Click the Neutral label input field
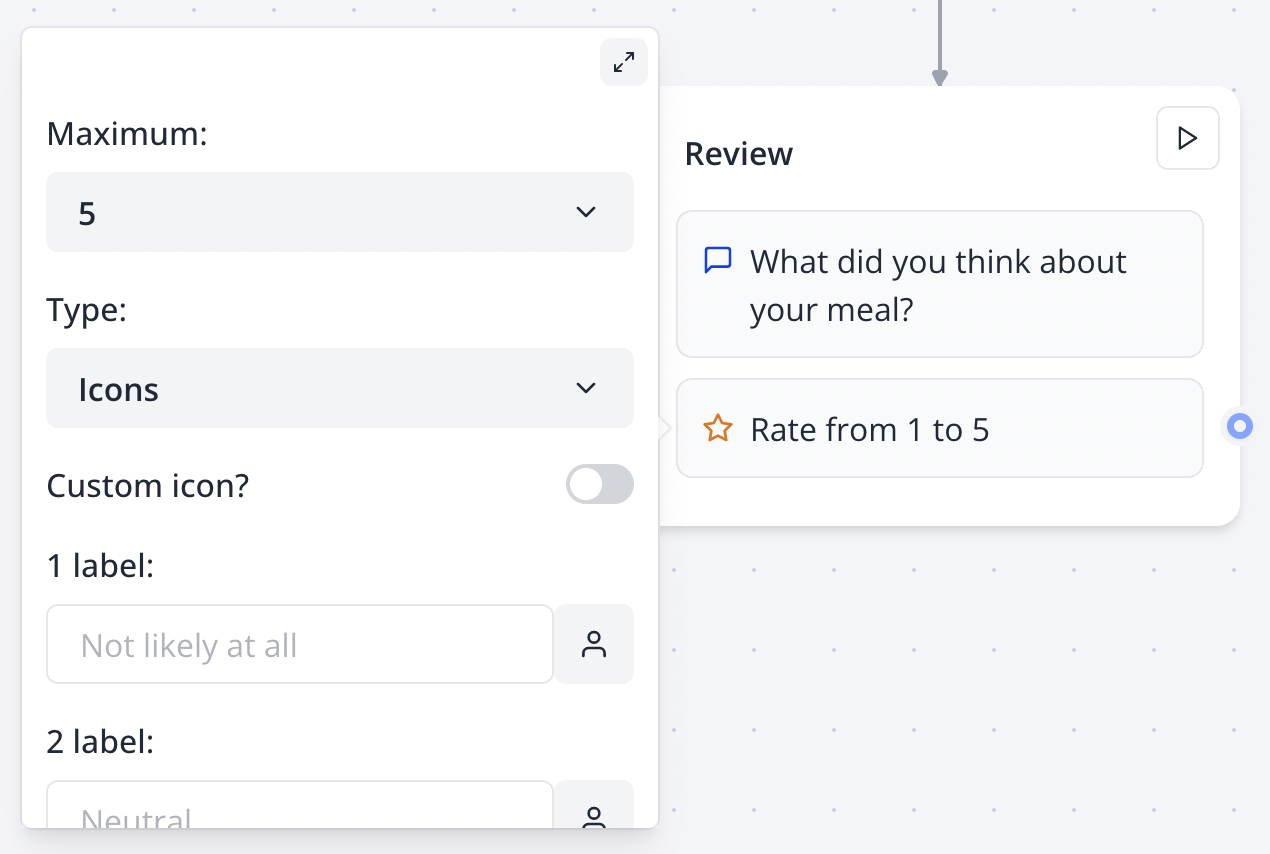Image resolution: width=1270 pixels, height=854 pixels. (299, 815)
